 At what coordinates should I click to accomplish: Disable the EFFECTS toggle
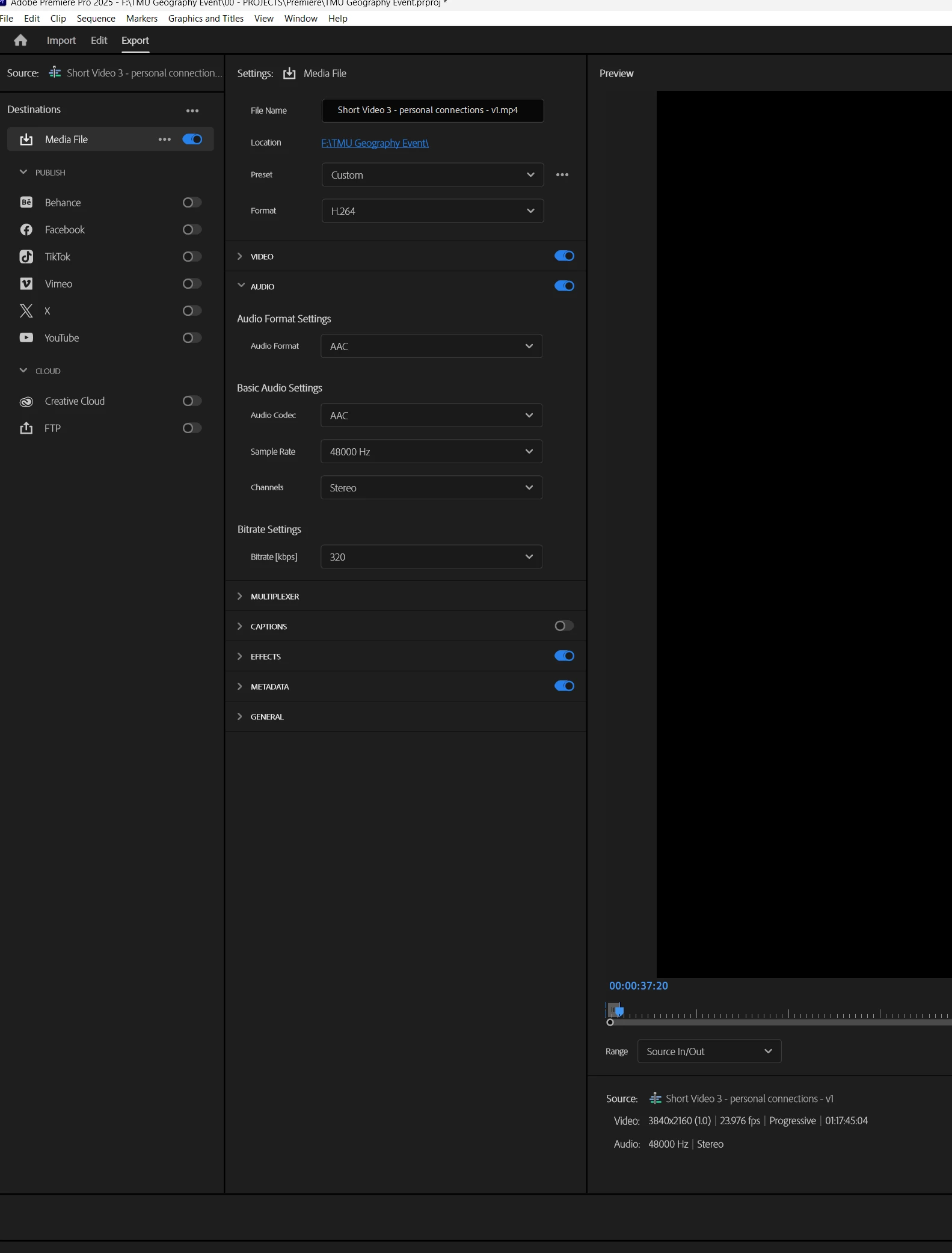564,656
